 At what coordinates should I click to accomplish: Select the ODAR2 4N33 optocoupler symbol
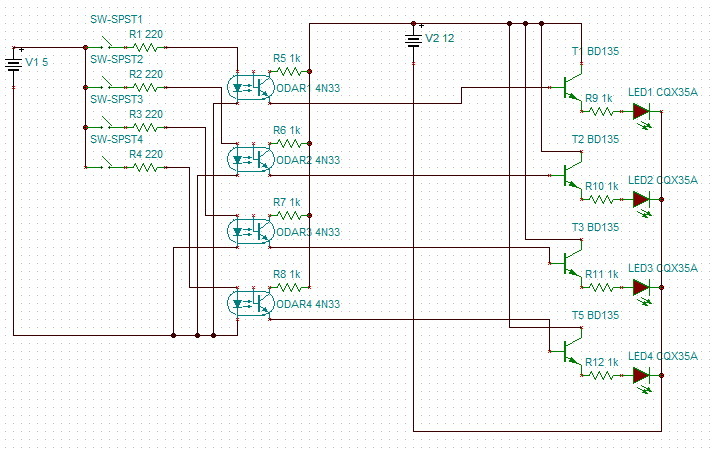coord(251,159)
